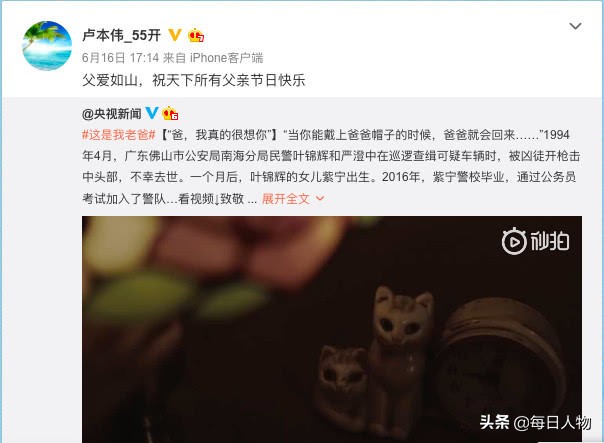Click the 秒拍 play logo on the video
This screenshot has height=443, width=604.
(x=535, y=242)
